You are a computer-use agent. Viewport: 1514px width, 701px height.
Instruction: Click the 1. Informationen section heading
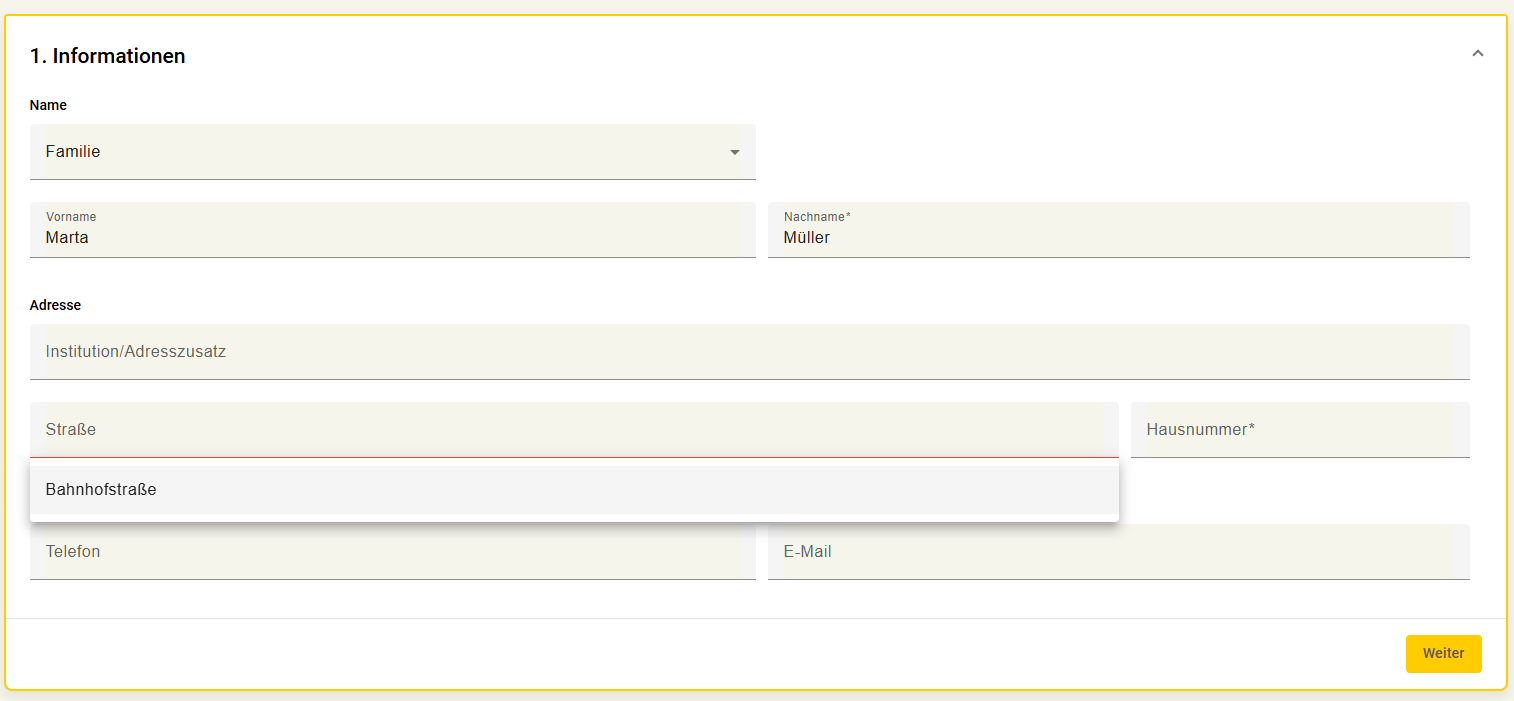(108, 56)
